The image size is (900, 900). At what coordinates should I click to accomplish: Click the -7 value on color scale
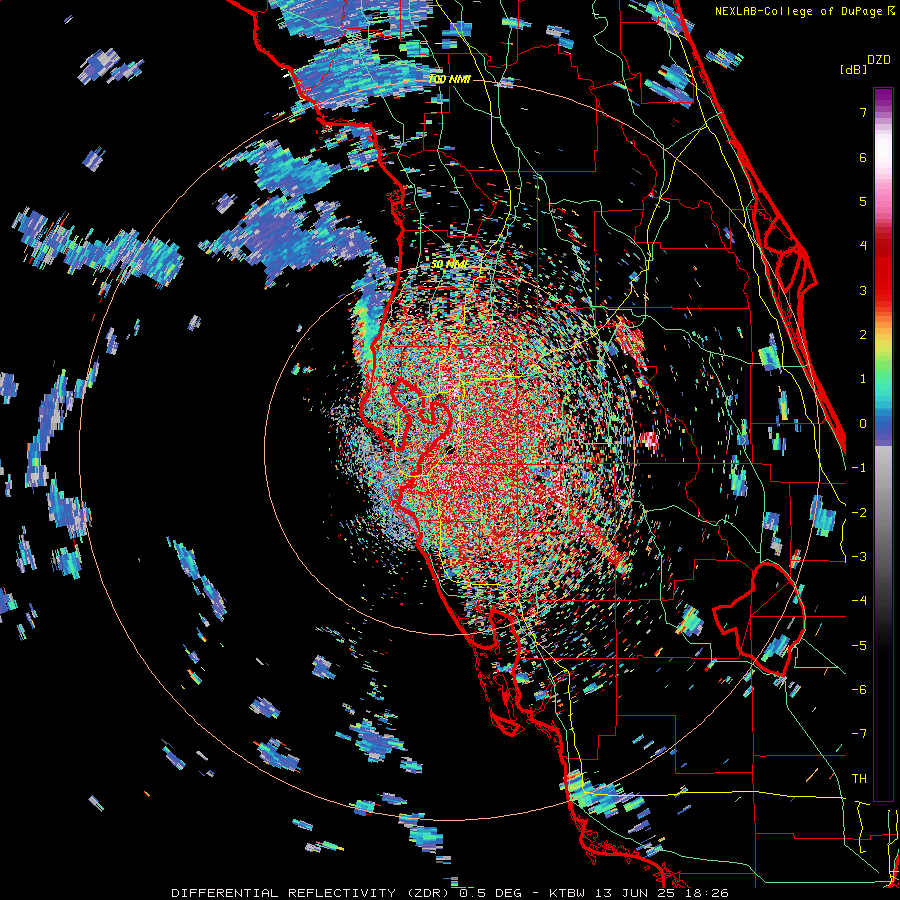click(859, 734)
